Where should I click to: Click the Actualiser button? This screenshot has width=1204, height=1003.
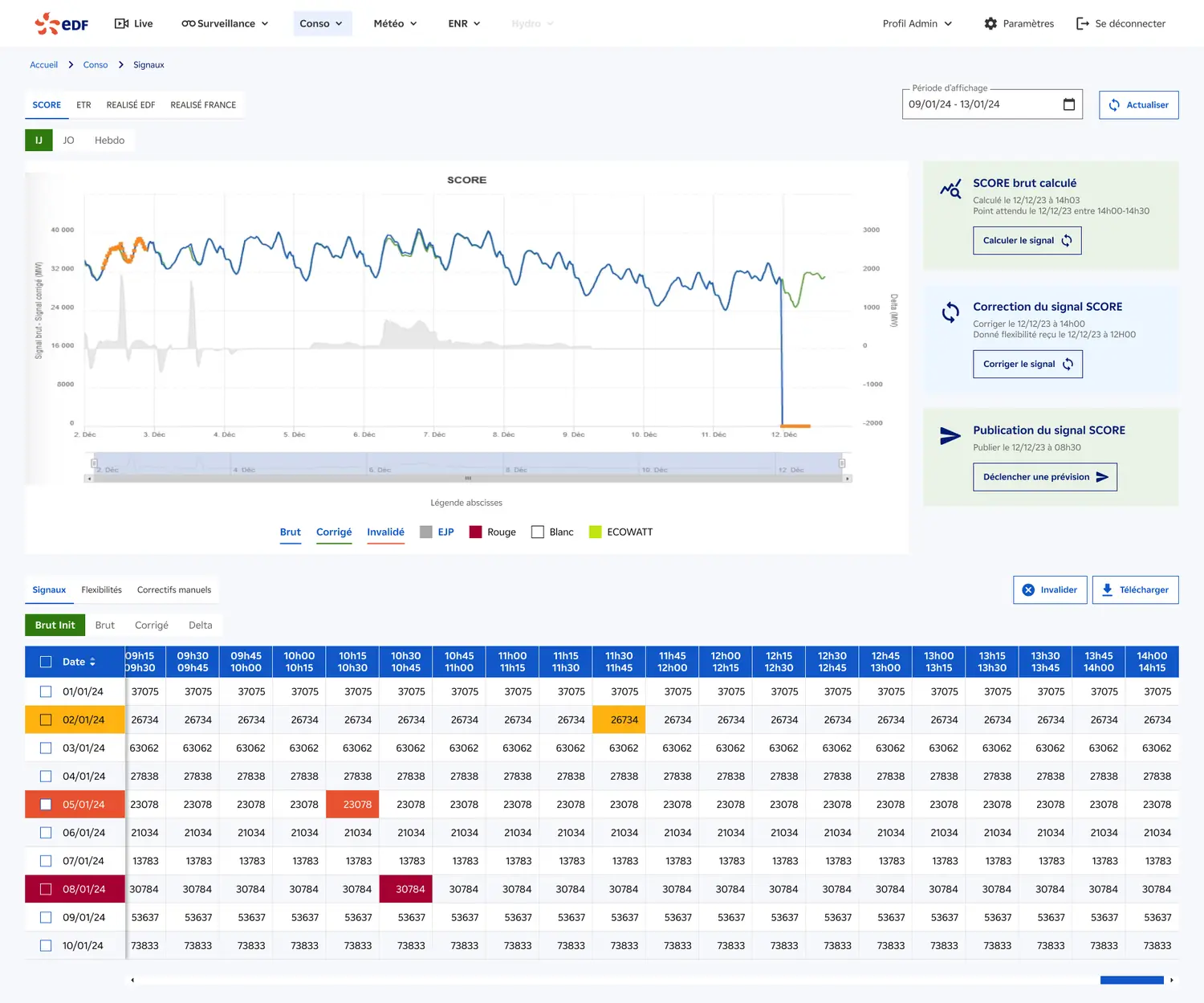[1138, 105]
